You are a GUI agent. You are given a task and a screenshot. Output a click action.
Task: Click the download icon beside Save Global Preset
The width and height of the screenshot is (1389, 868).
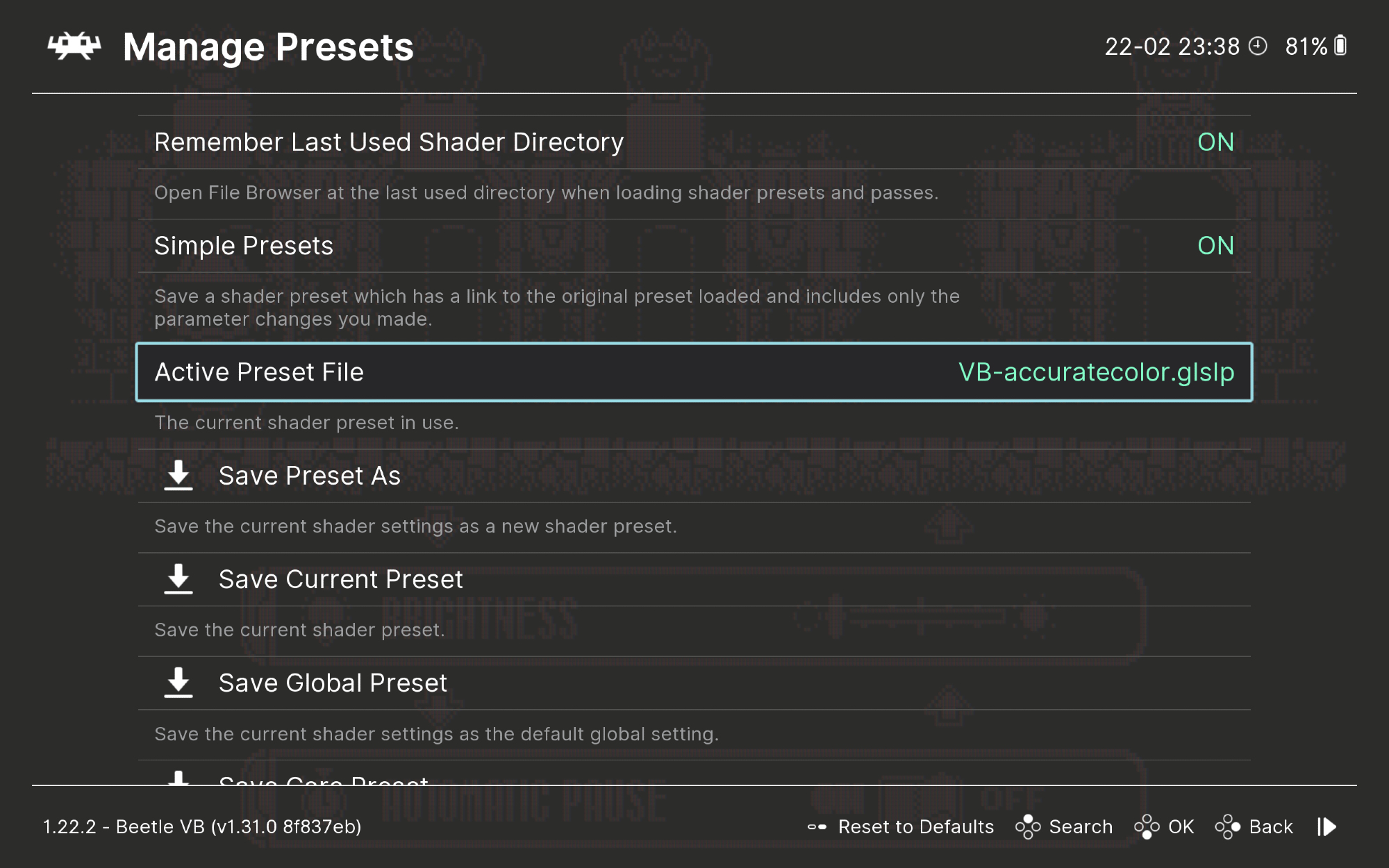coord(178,683)
